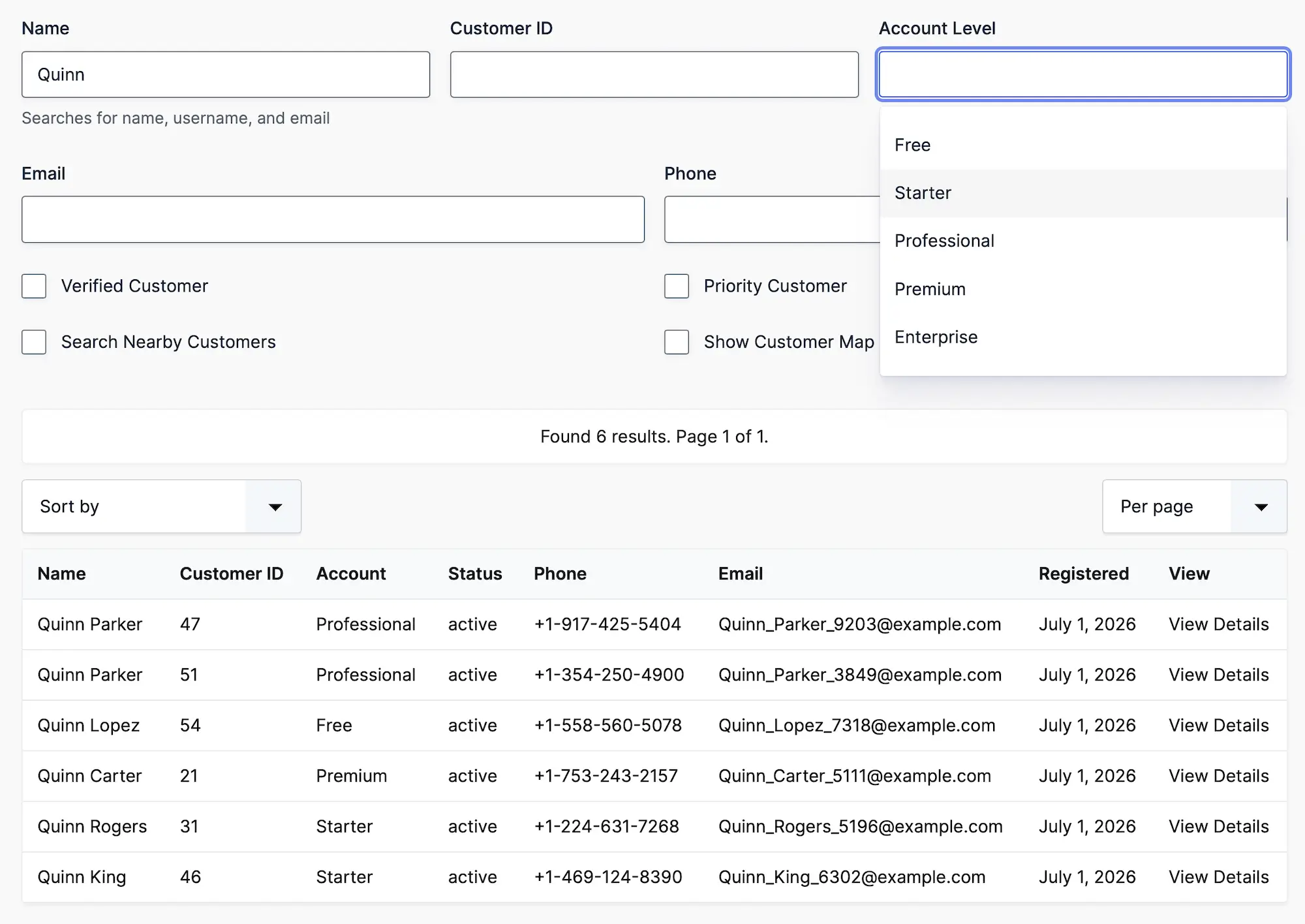1305x924 pixels.
Task: Click the Customer ID column header
Action: 232,574
